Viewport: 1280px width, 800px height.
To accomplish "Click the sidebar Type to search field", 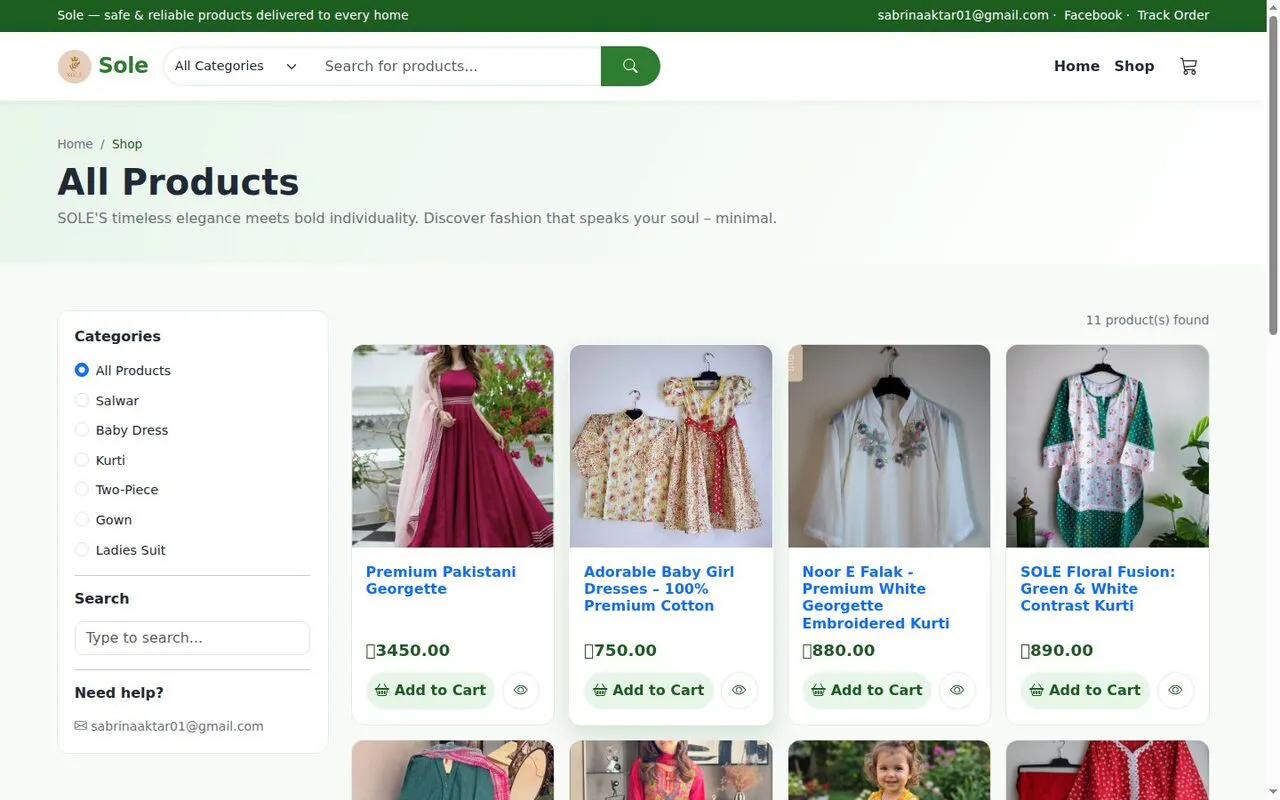I will click(192, 638).
